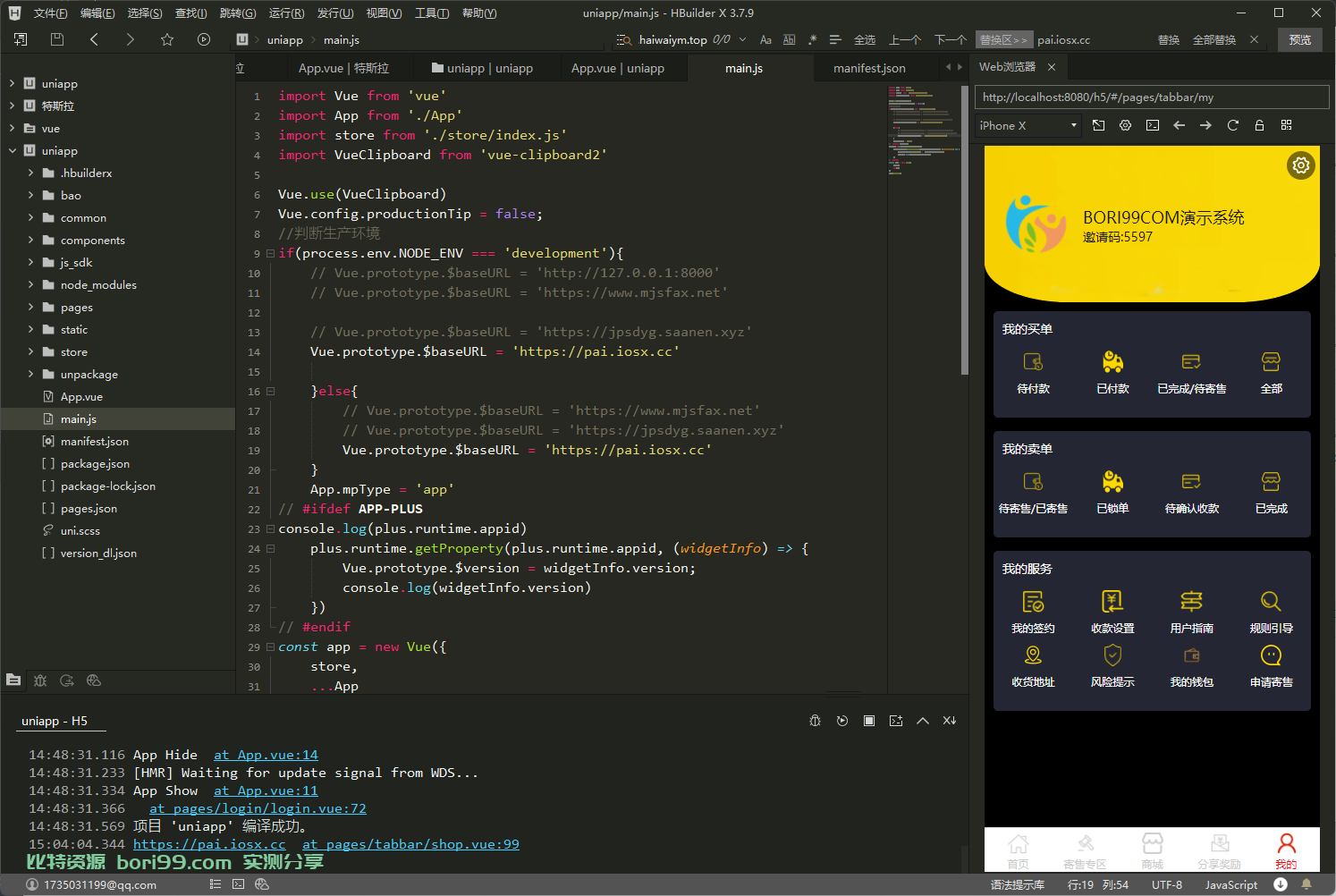This screenshot has height=896, width=1336.
Task: Expand the pages folder
Action: click(x=30, y=307)
